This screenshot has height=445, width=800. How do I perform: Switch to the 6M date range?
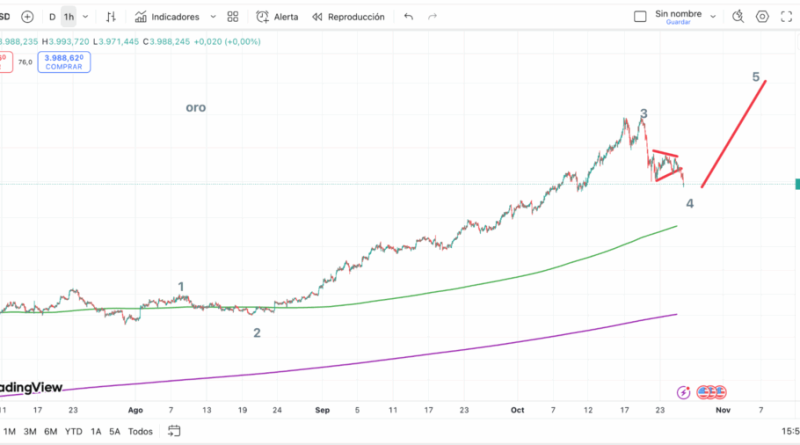[50, 431]
